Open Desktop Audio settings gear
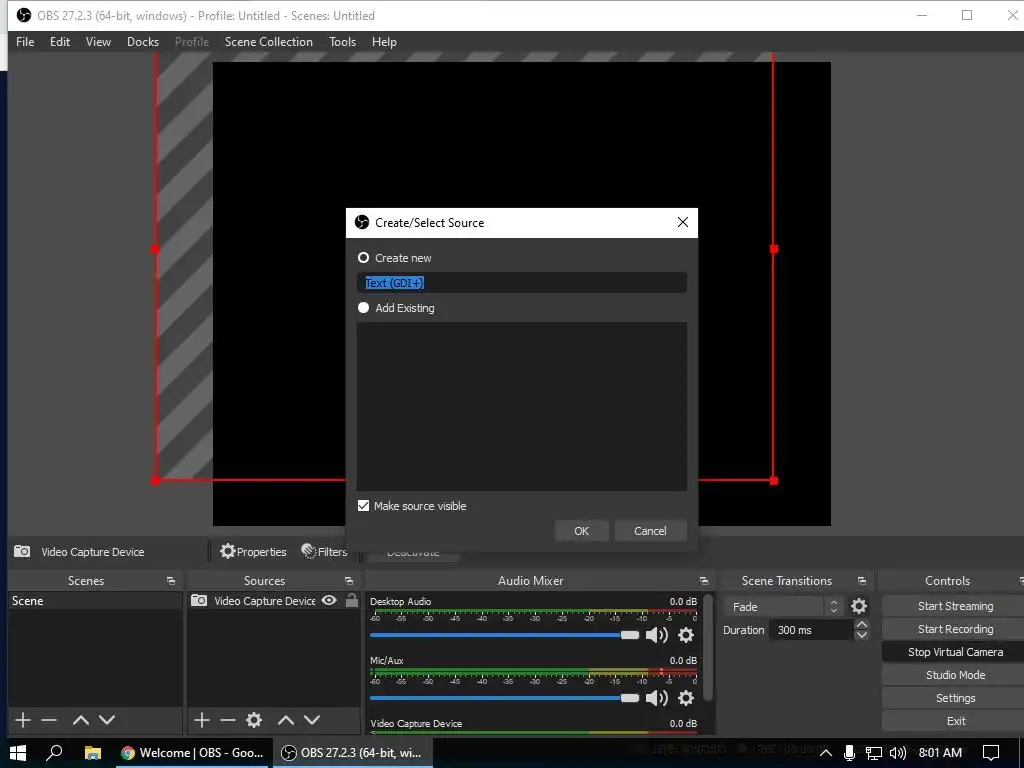The image size is (1024, 768). click(686, 635)
